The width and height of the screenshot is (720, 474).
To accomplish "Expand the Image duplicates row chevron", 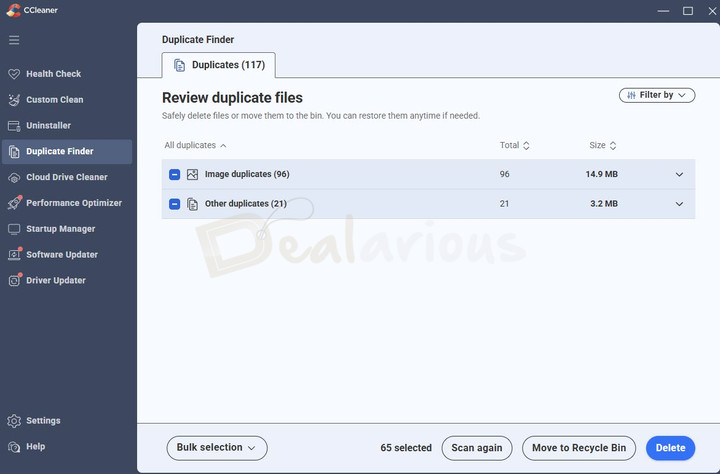I will 679,175.
